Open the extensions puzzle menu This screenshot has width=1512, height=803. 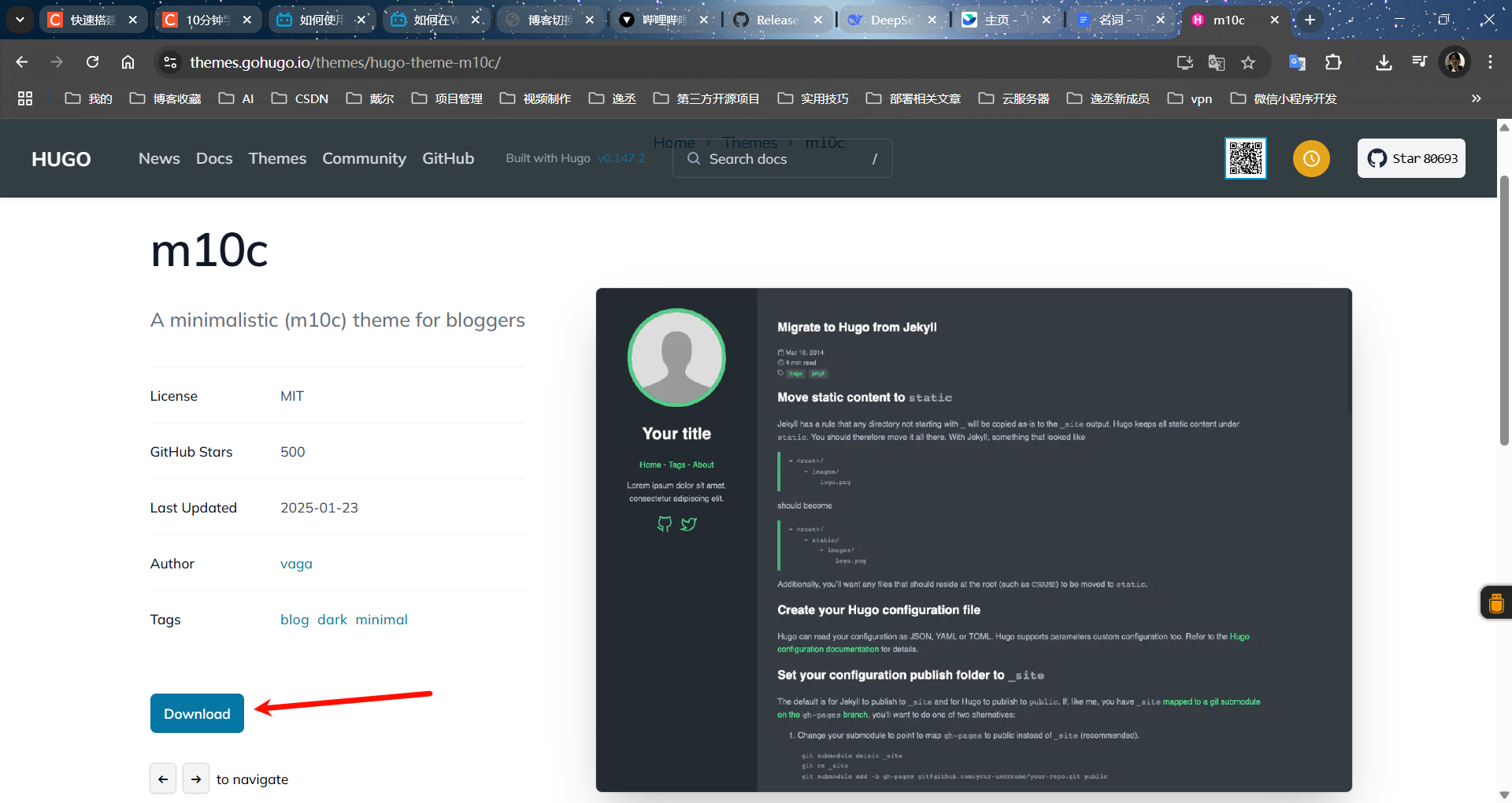(1333, 62)
